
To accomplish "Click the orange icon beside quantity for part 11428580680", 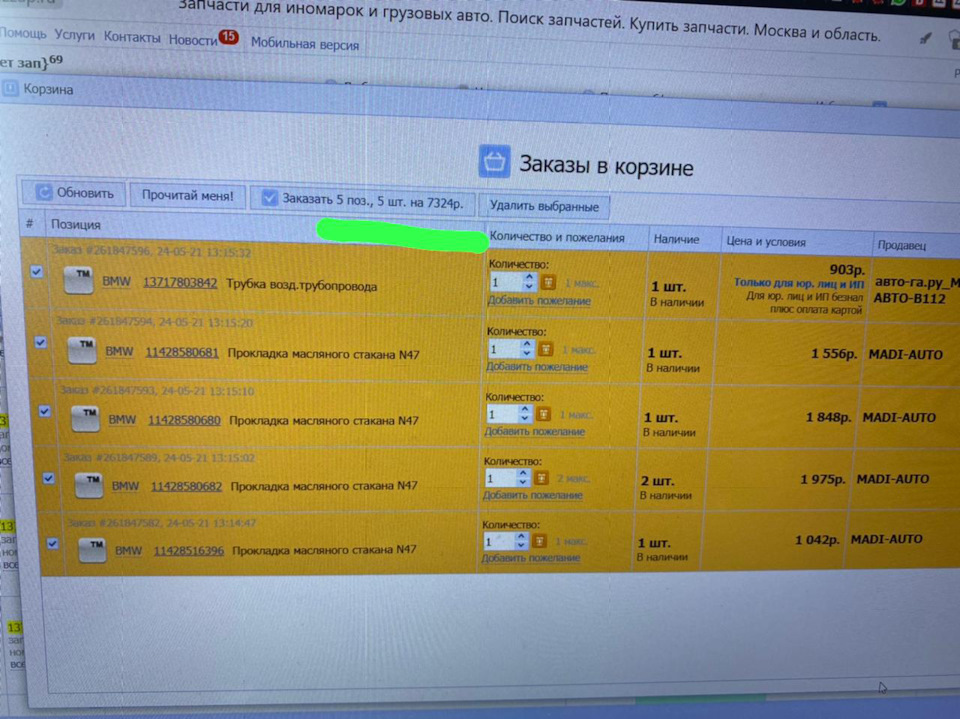I will [543, 414].
